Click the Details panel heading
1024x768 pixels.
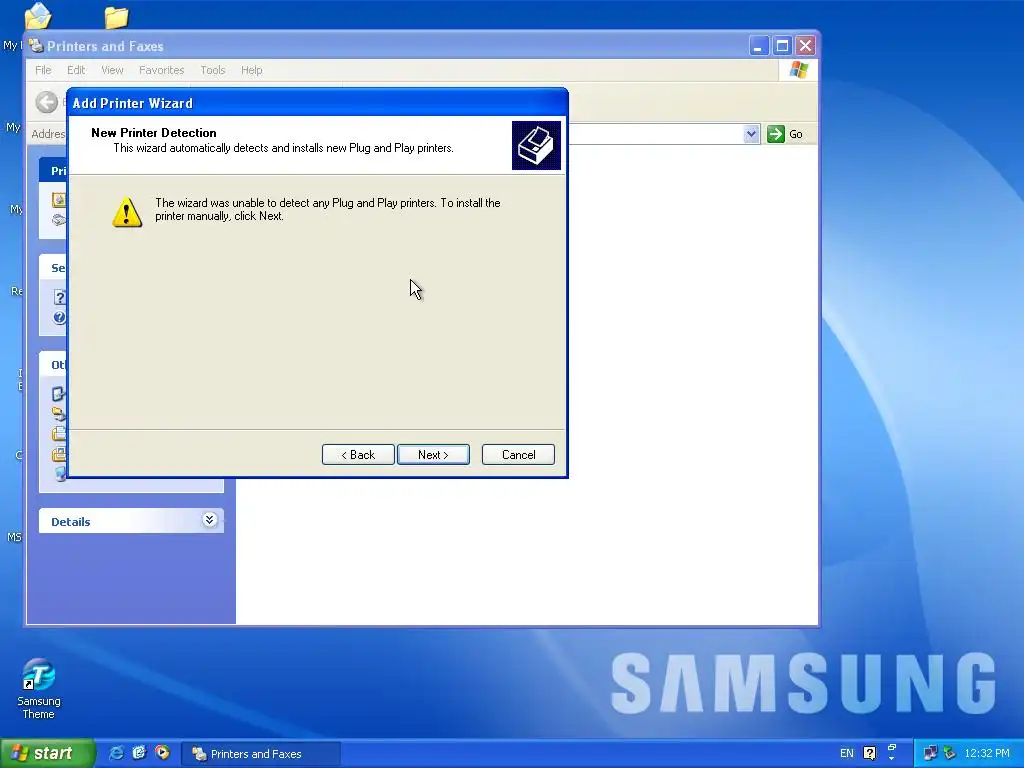(71, 522)
